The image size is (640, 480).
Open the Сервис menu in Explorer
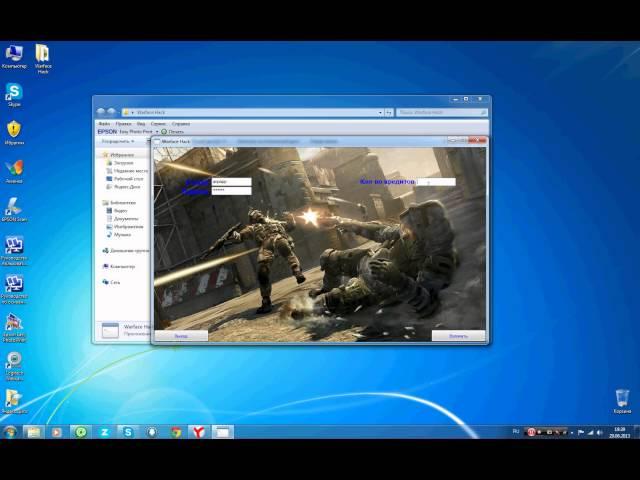tap(158, 123)
